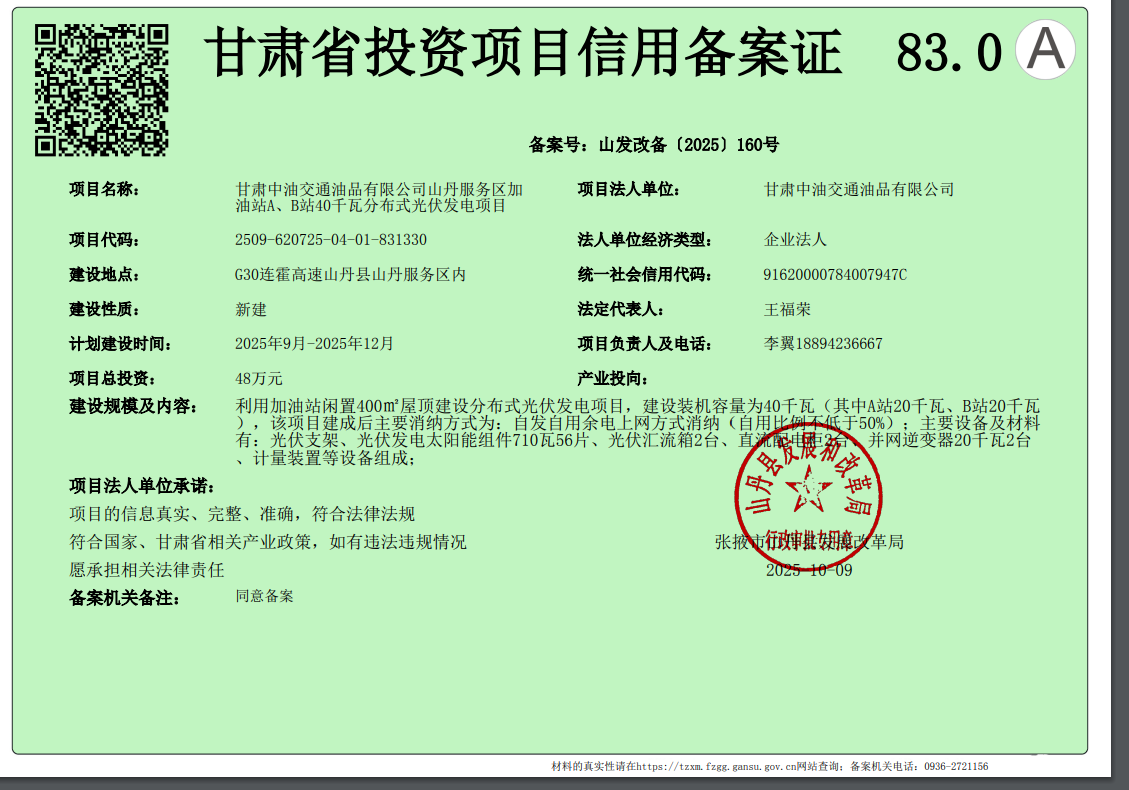Click the 项目名称 field label

coord(105,189)
